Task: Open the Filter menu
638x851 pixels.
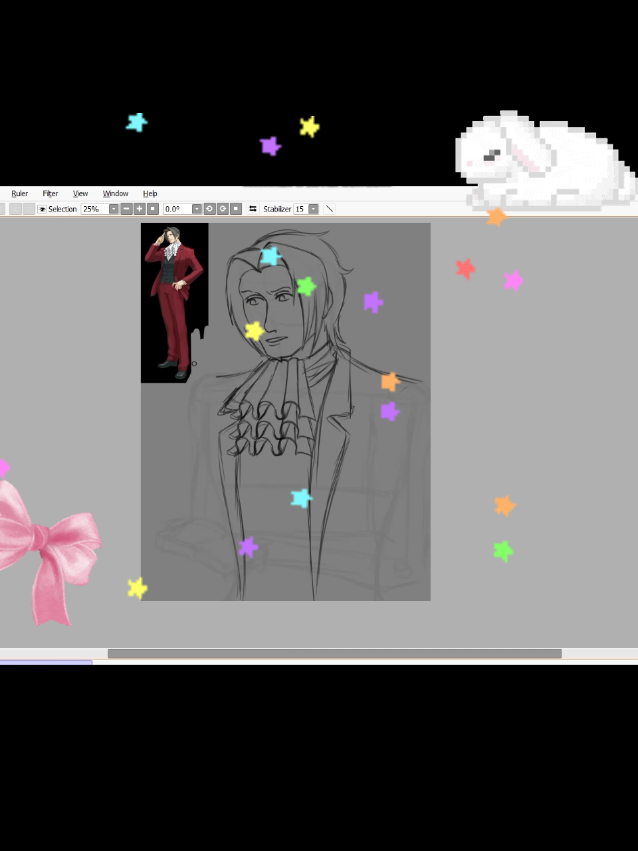Action: coord(50,193)
